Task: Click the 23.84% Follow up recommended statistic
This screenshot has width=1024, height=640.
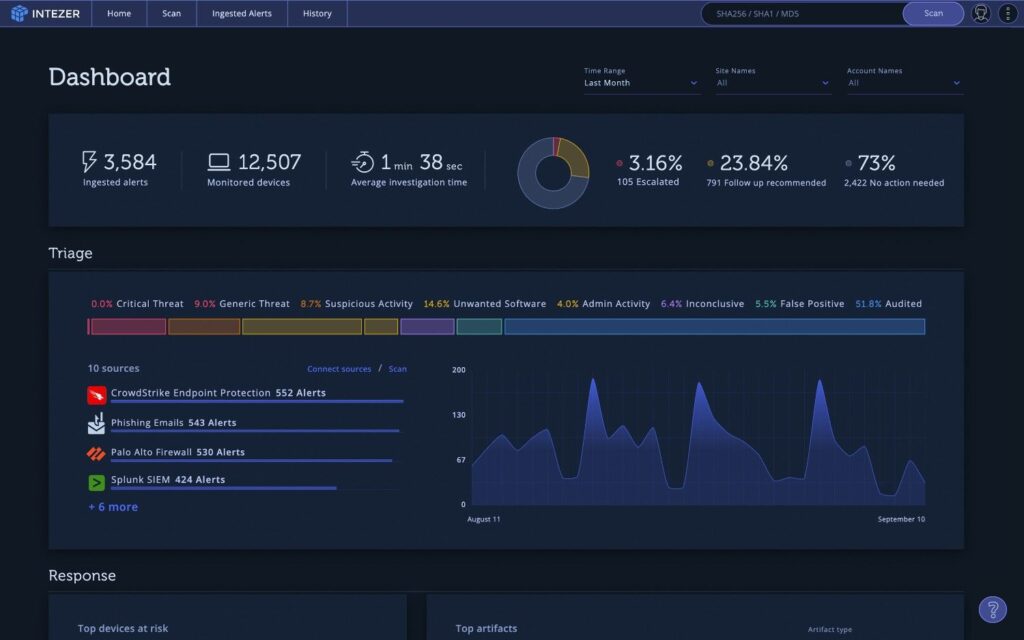Action: (x=766, y=169)
